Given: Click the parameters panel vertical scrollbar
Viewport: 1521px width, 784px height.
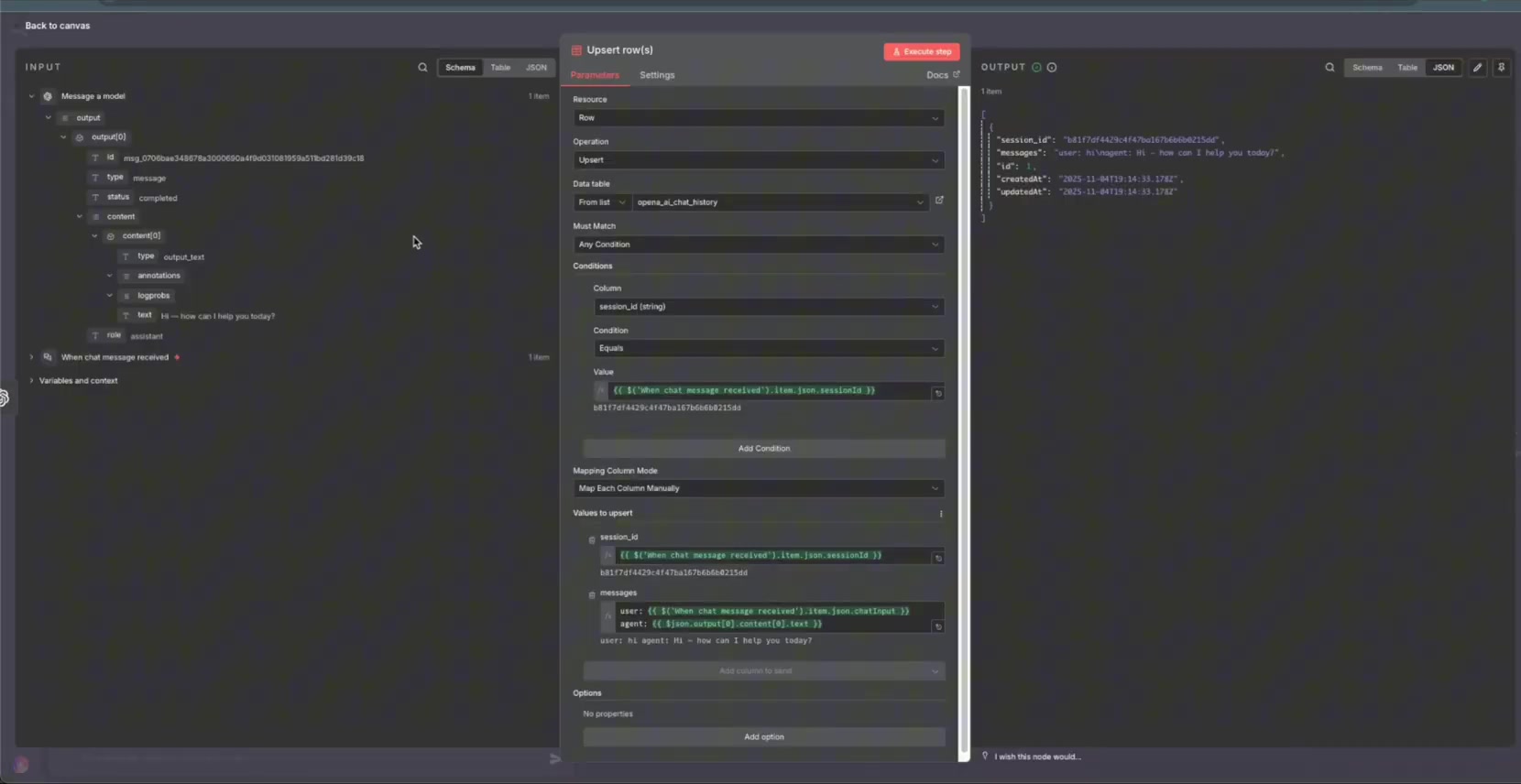Looking at the screenshot, I should coord(963,421).
